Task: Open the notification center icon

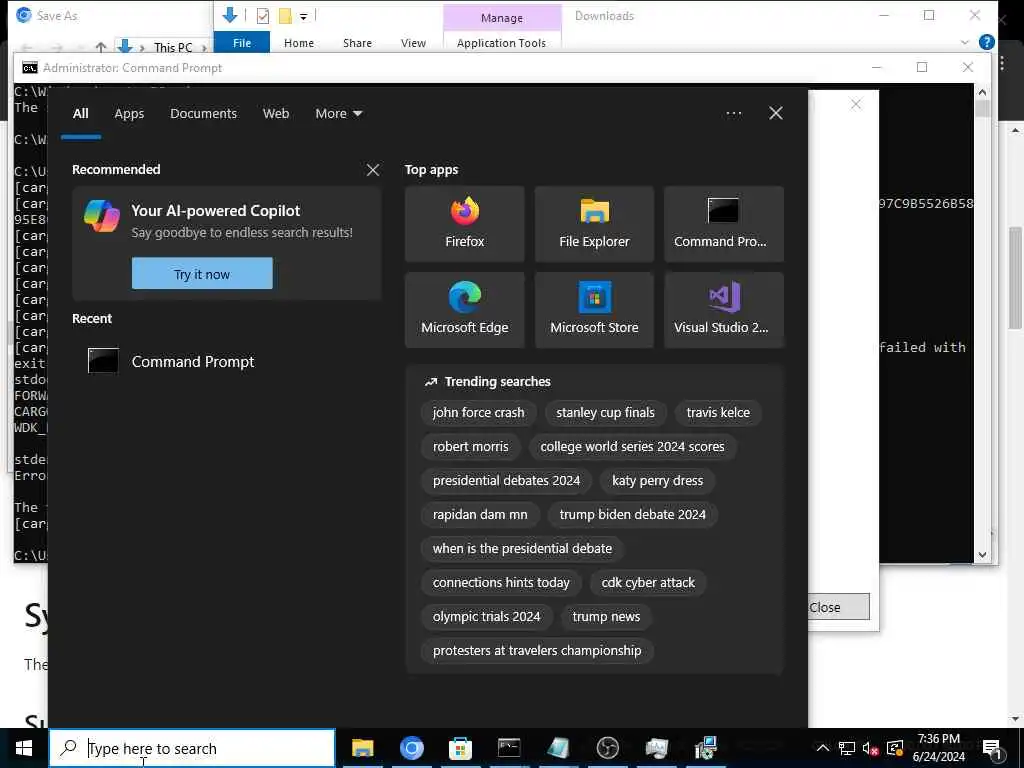Action: click(x=992, y=748)
